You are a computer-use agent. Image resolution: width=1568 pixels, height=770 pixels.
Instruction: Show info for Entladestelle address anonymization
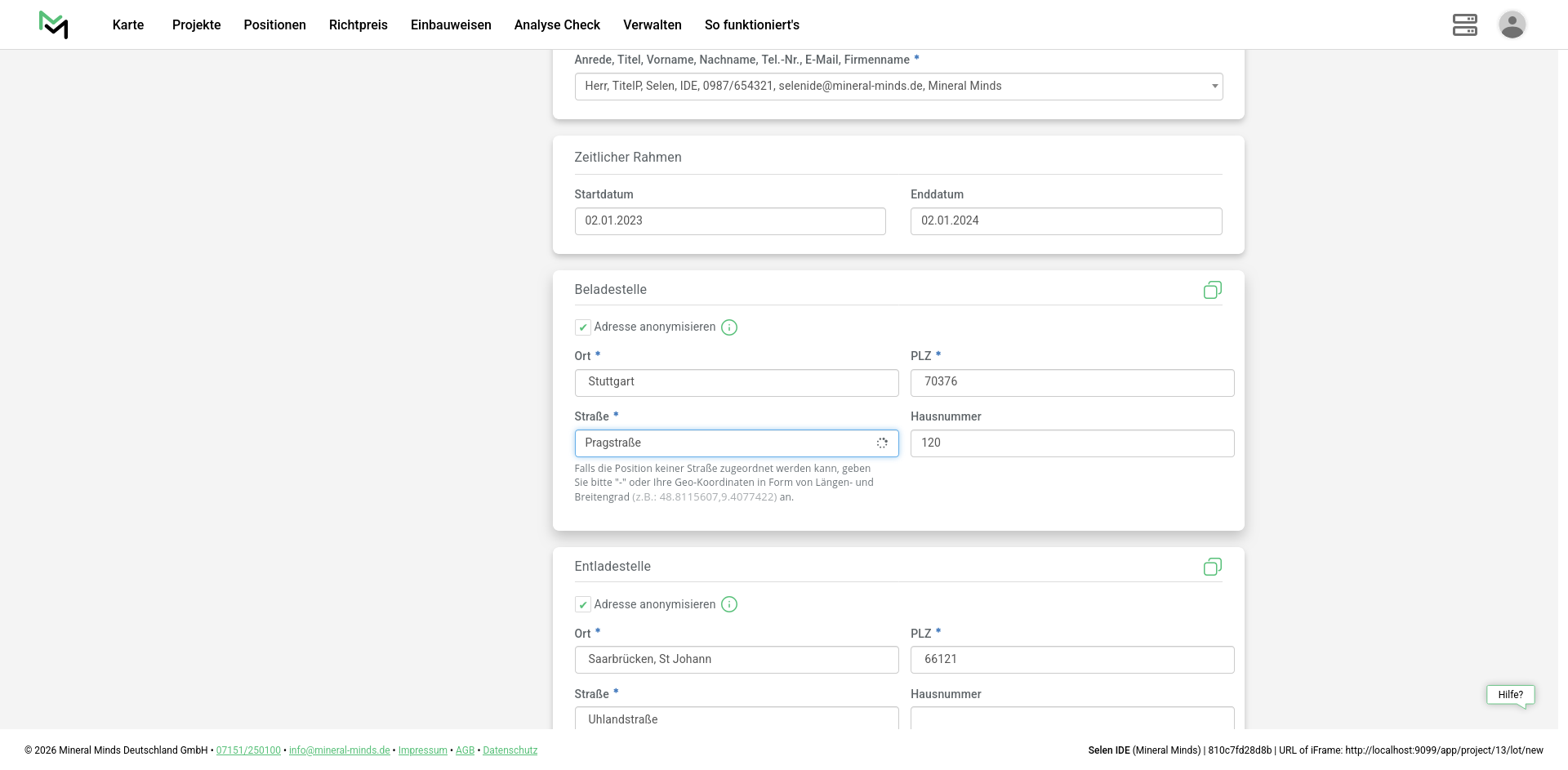click(729, 604)
